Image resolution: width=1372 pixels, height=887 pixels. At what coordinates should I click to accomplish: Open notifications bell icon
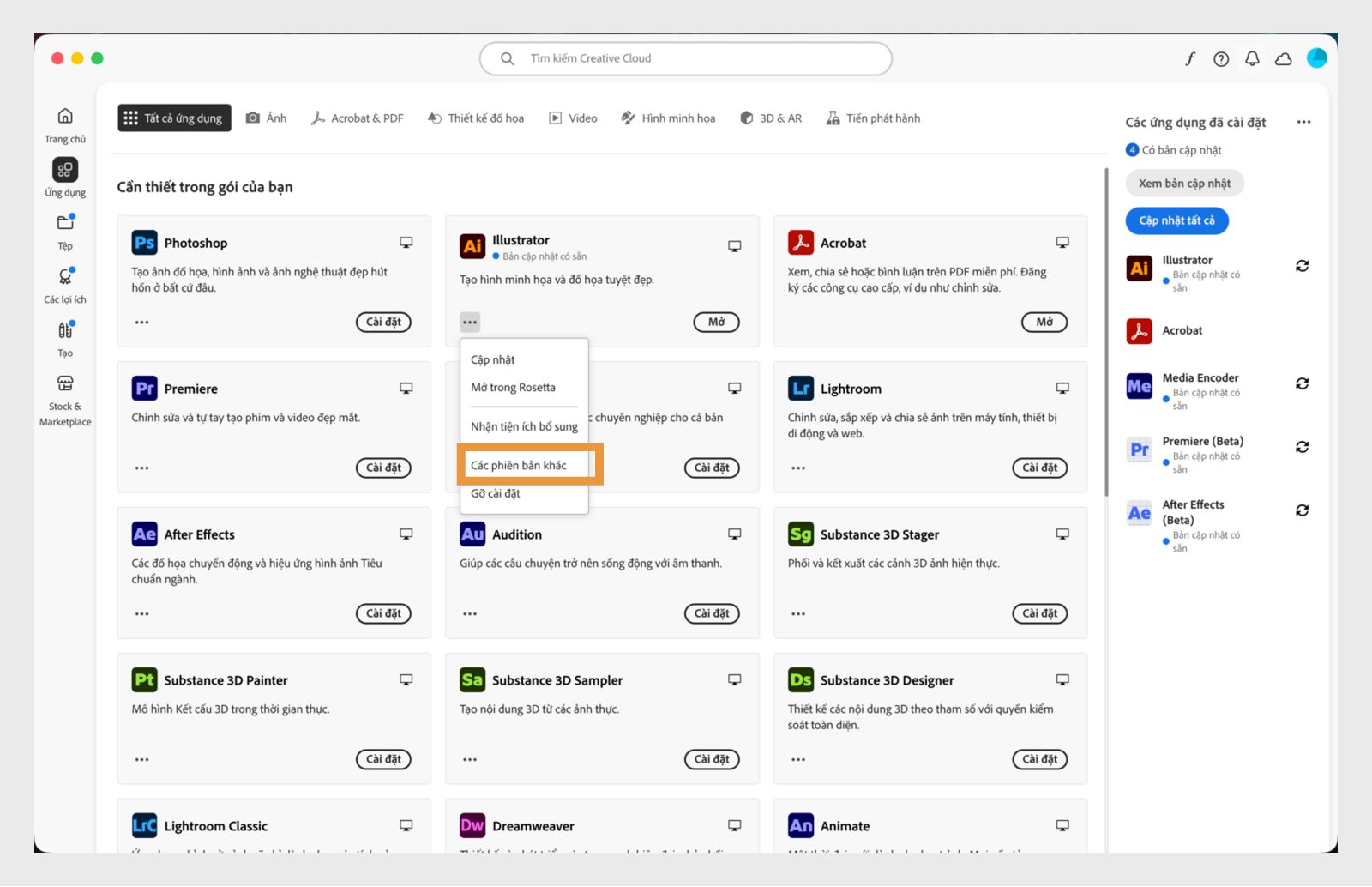[1252, 58]
